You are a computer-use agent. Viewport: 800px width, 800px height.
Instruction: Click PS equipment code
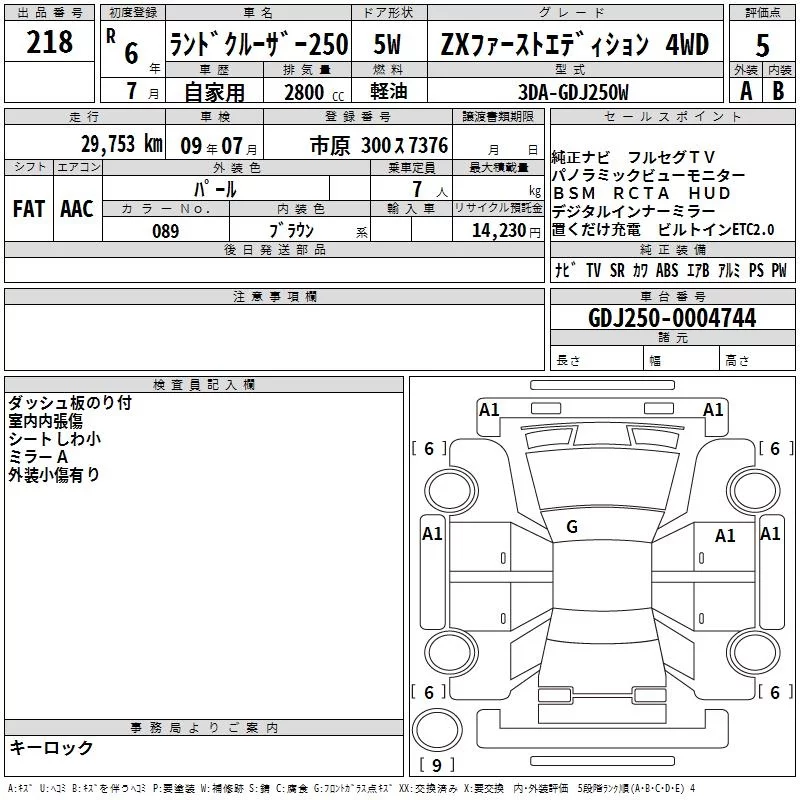(x=757, y=270)
